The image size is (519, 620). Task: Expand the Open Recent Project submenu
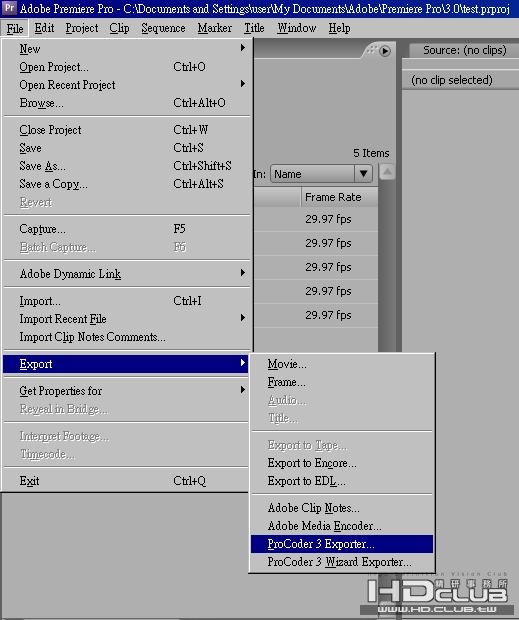tap(127, 85)
